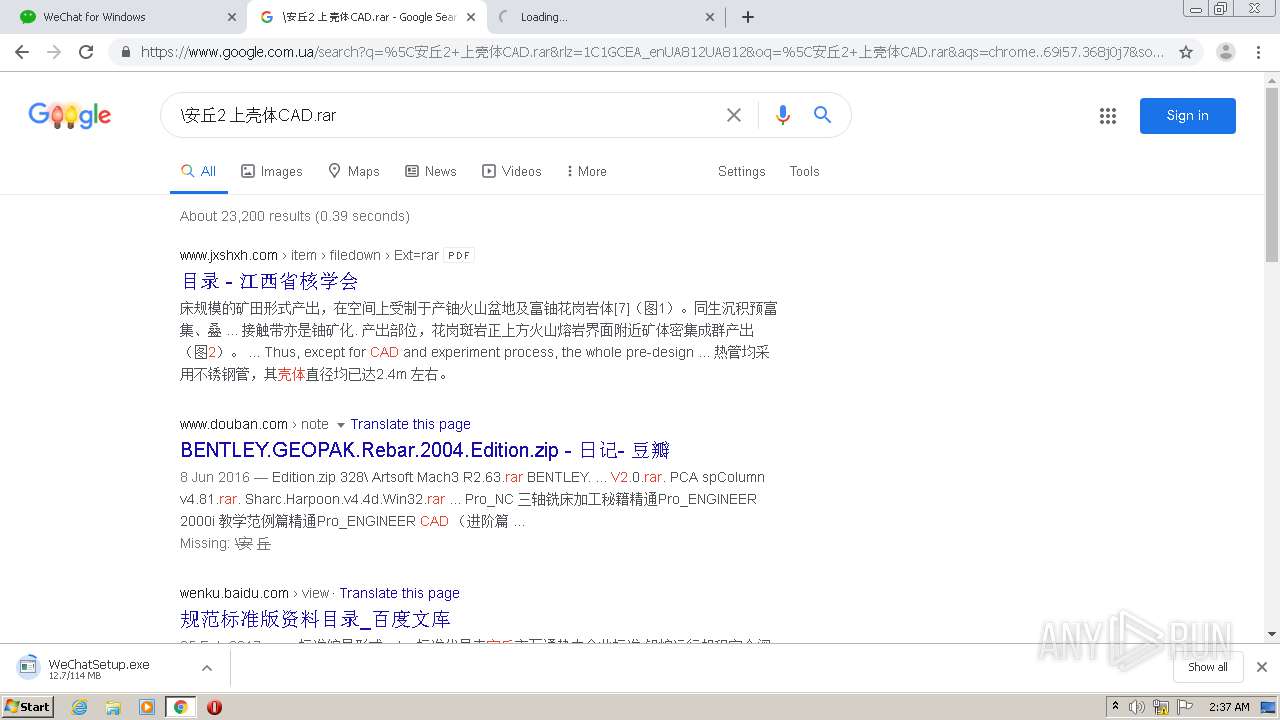Go back using the browser back arrow
Image resolution: width=1280 pixels, height=720 pixels.
tap(22, 52)
